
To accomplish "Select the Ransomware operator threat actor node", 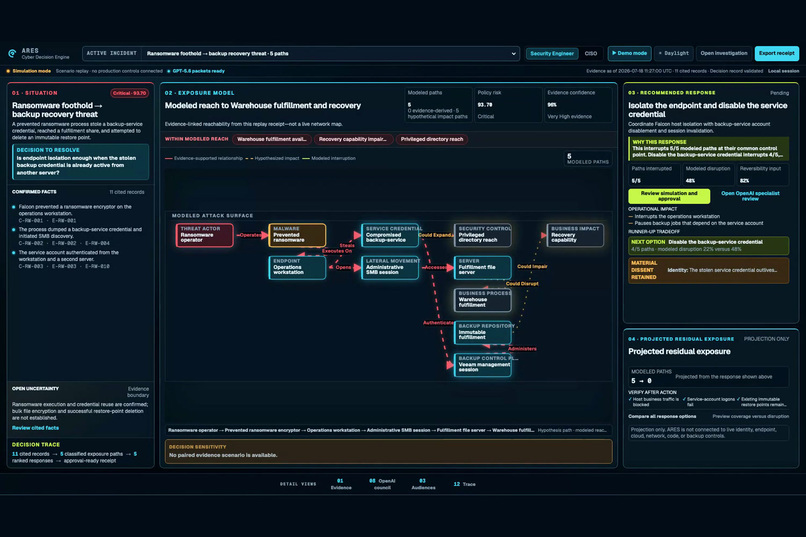I will pos(205,235).
